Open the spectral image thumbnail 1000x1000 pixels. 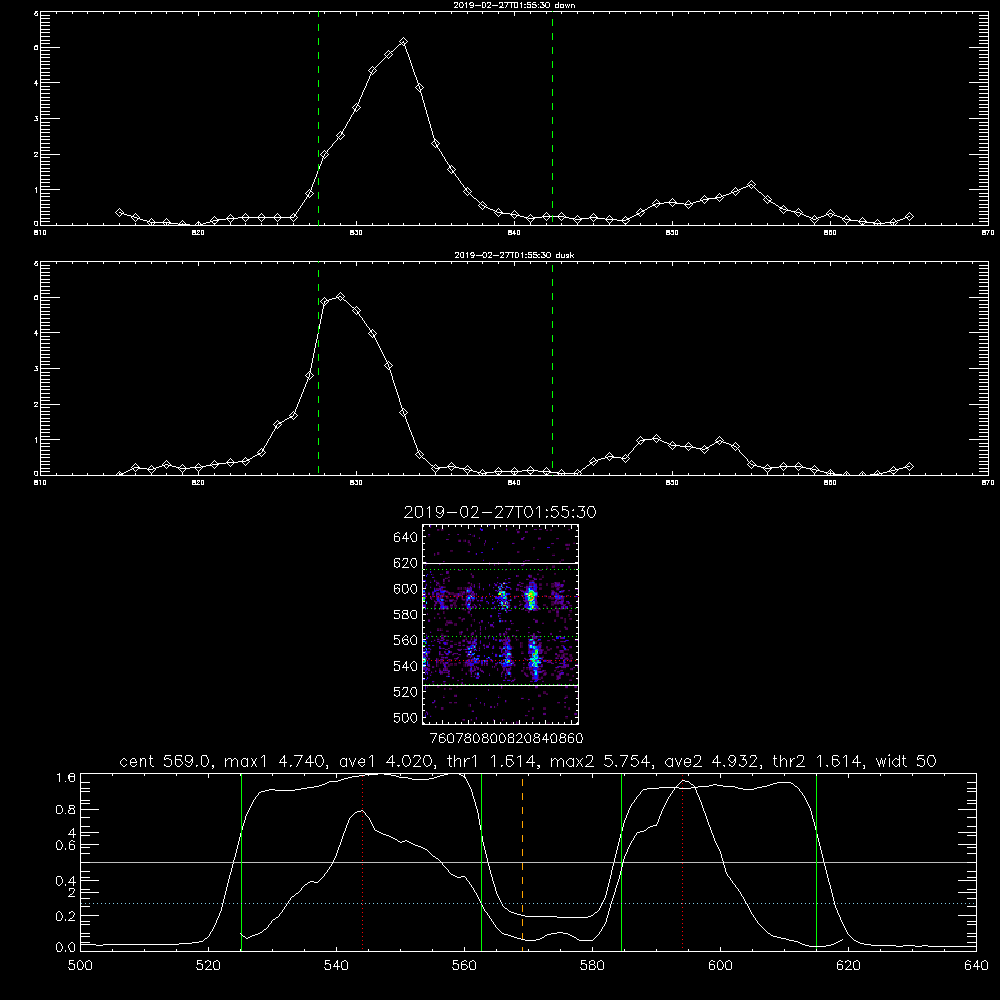500,624
